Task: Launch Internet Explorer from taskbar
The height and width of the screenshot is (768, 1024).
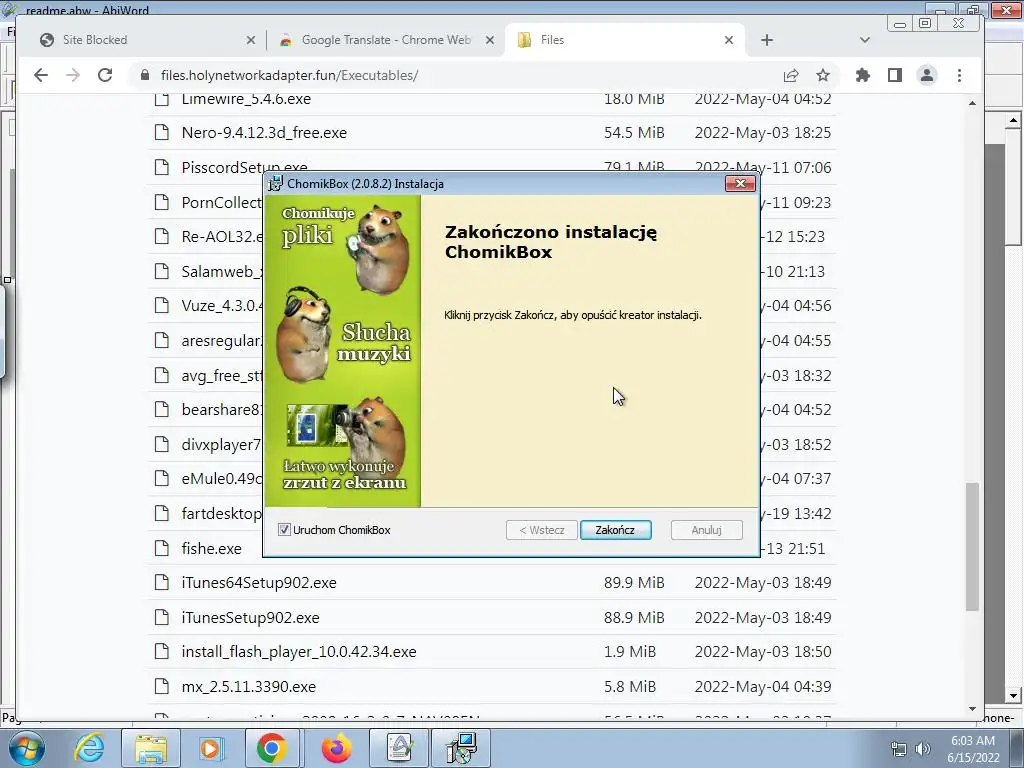Action: [x=89, y=748]
